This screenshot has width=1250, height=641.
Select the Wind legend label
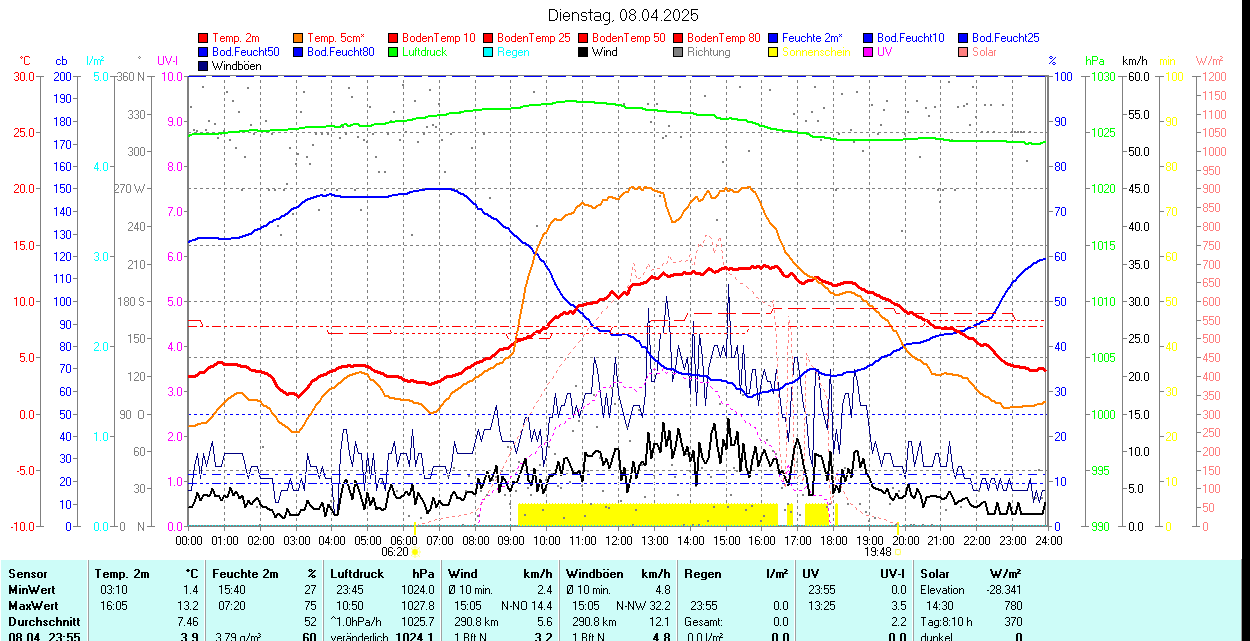[x=605, y=52]
